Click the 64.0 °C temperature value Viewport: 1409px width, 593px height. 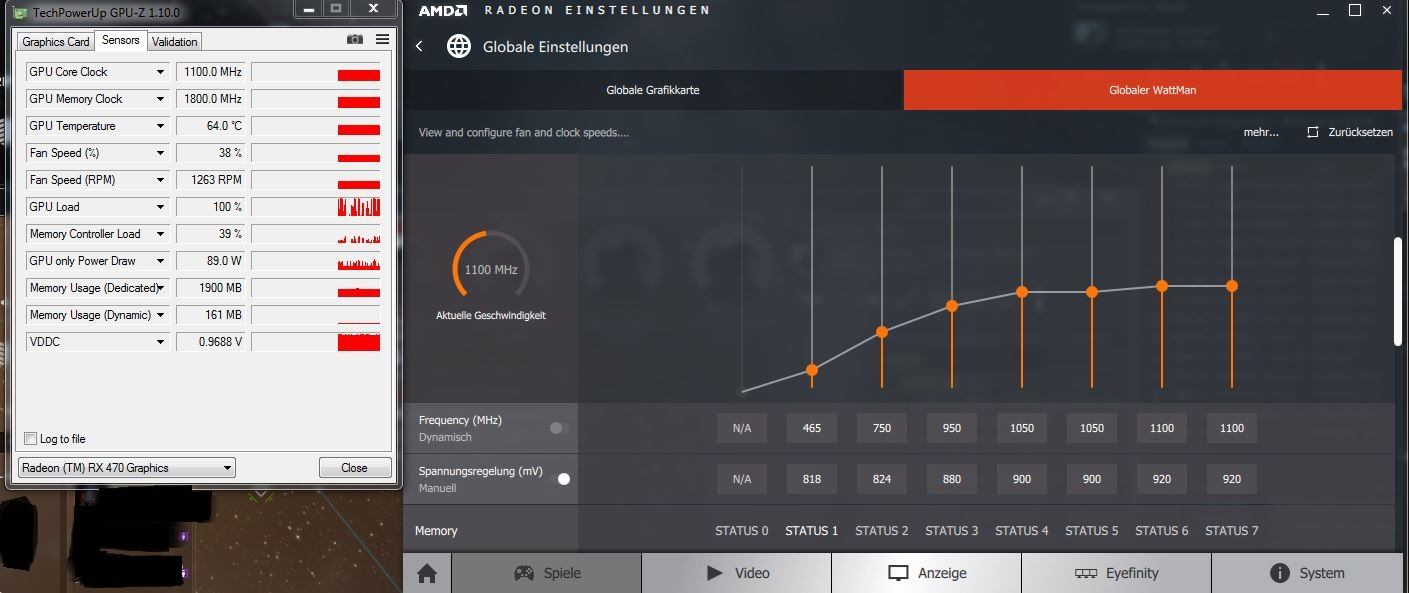pyautogui.click(x=211, y=126)
